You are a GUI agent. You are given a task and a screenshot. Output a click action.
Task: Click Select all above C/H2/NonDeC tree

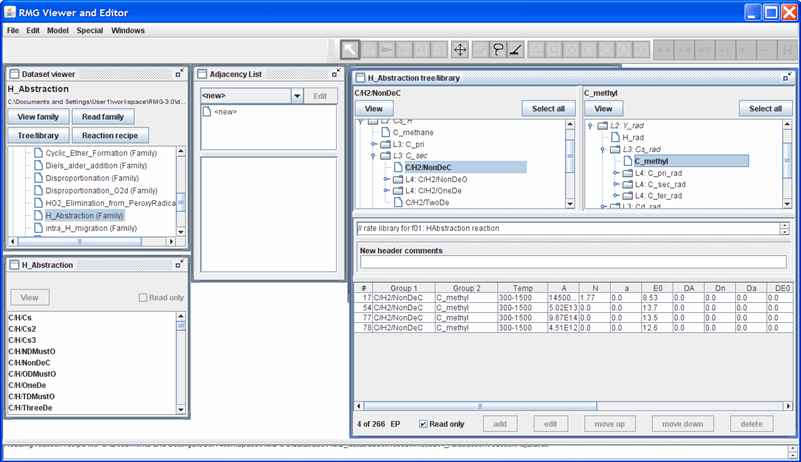coord(548,108)
